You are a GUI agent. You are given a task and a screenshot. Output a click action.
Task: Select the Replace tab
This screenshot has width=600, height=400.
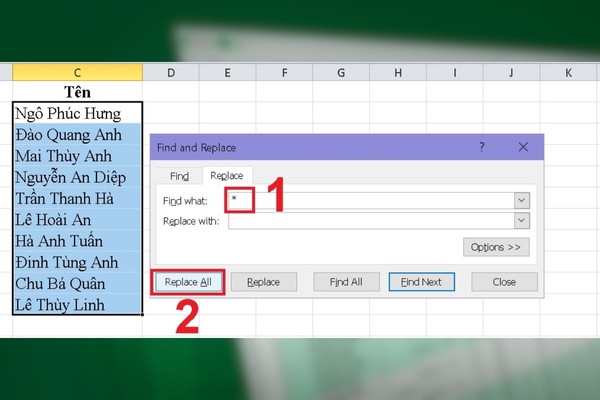[227, 176]
